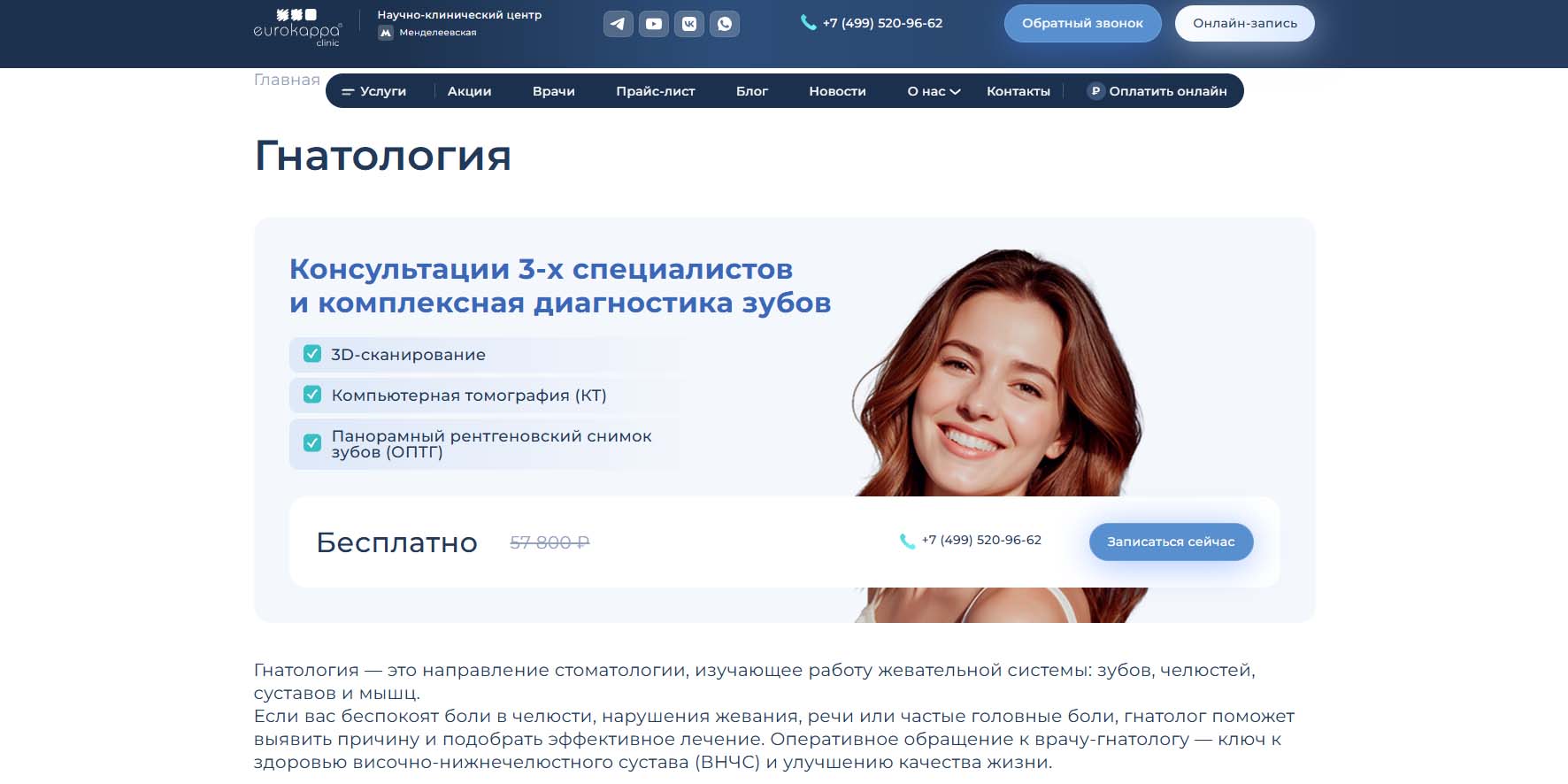Click the metro icon beside Менделеевская

pos(386,33)
